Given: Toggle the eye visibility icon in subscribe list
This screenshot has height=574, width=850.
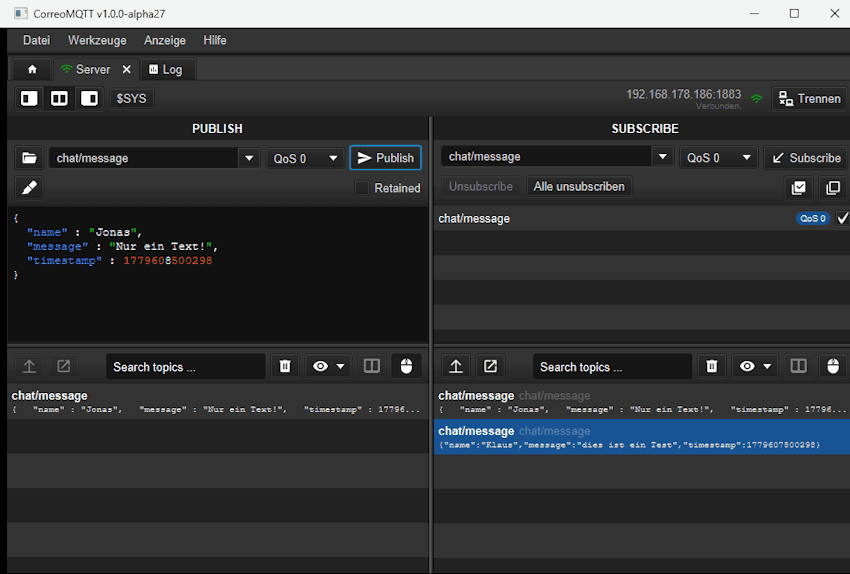Looking at the screenshot, I should click(747, 366).
